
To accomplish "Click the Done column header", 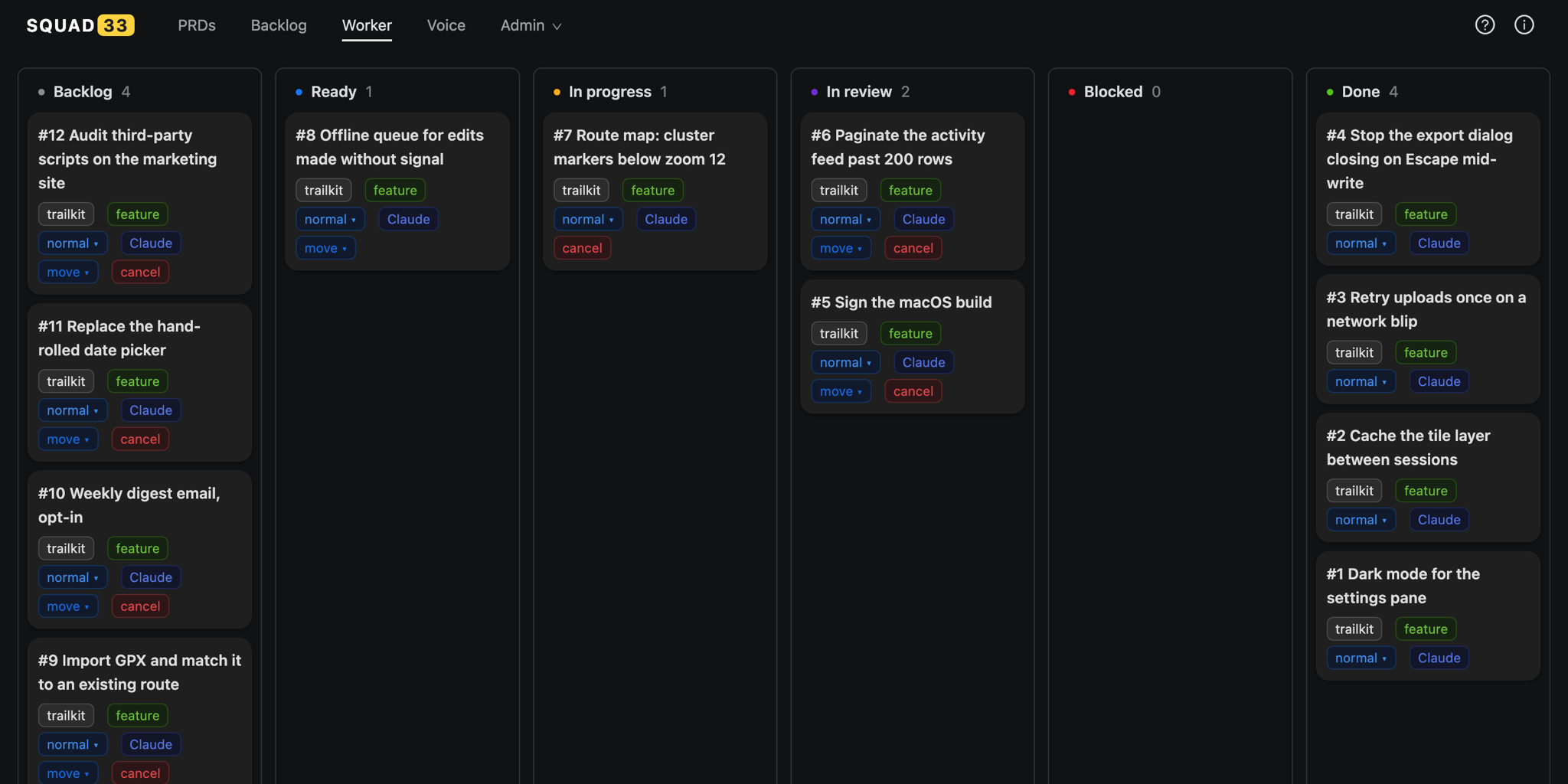I will tap(1361, 92).
